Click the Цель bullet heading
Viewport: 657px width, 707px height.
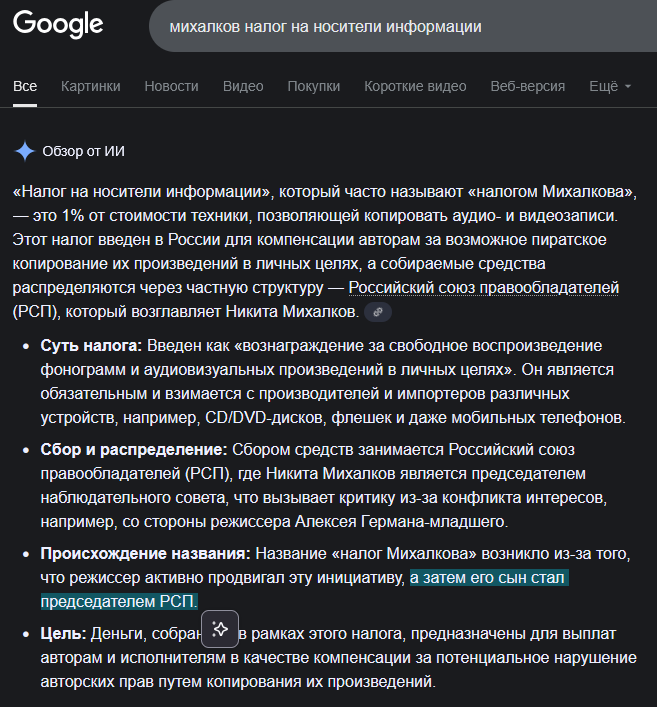(63, 634)
